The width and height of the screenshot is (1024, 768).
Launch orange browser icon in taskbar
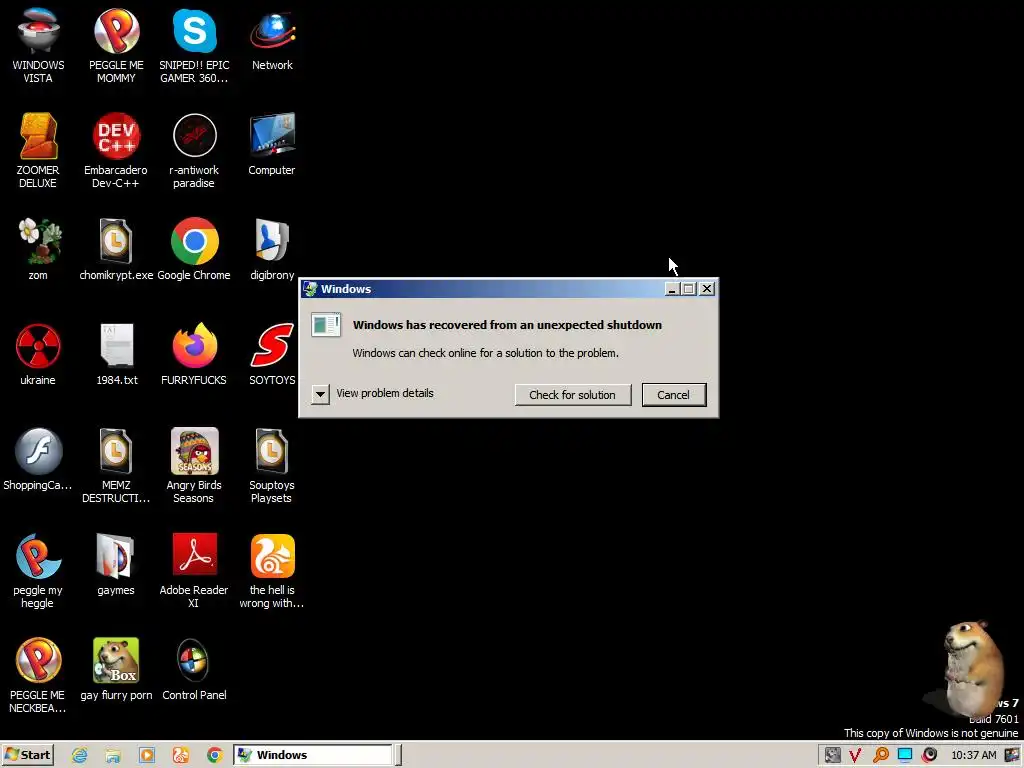click(181, 756)
